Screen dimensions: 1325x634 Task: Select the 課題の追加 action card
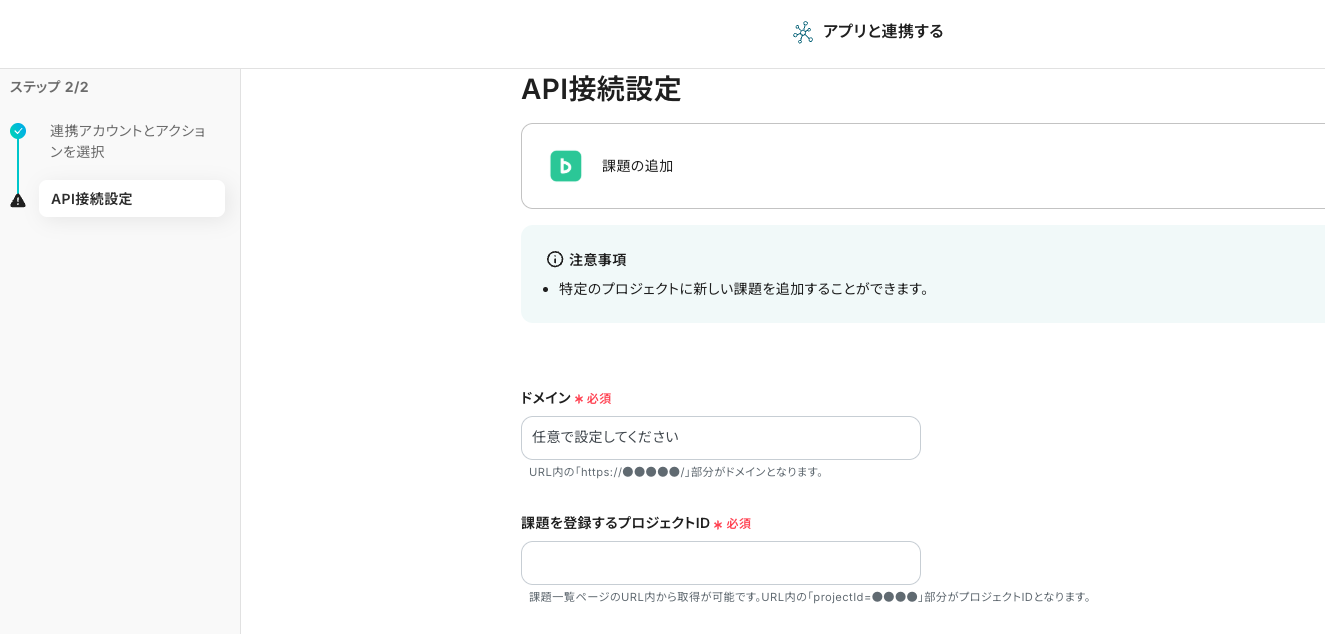[x=922, y=166]
